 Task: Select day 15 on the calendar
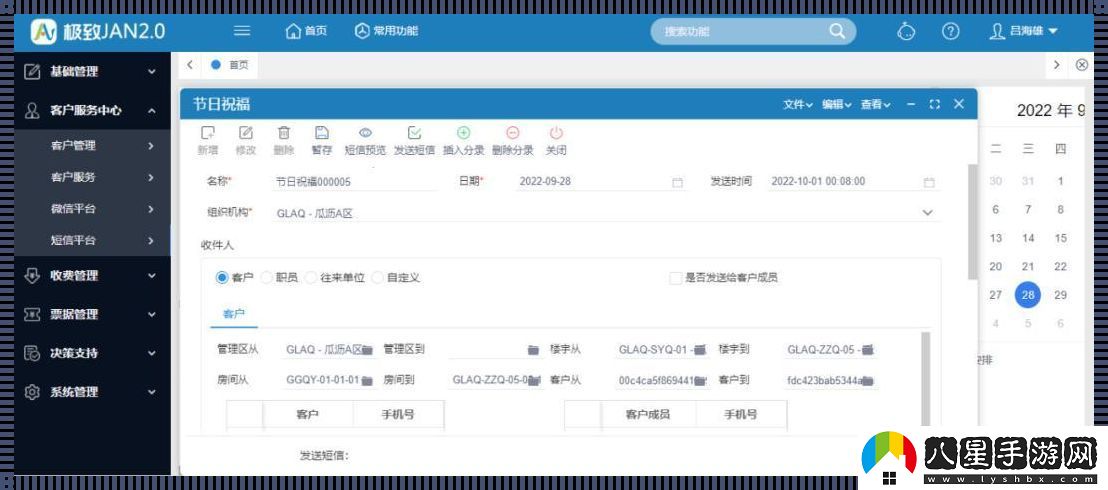(1060, 238)
